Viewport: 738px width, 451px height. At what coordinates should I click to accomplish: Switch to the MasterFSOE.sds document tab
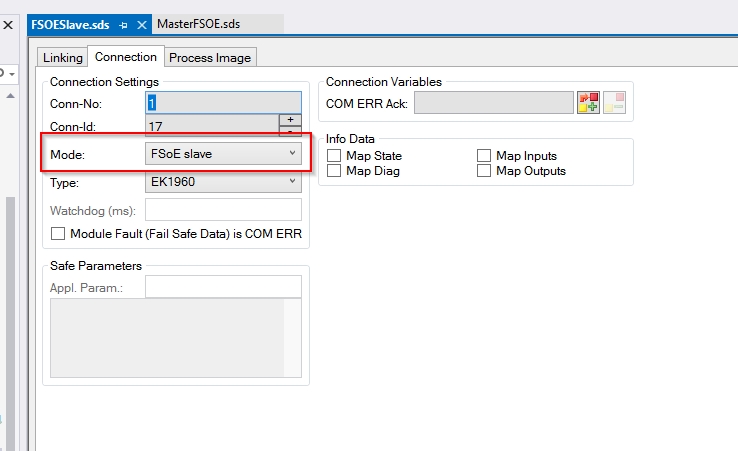click(204, 24)
